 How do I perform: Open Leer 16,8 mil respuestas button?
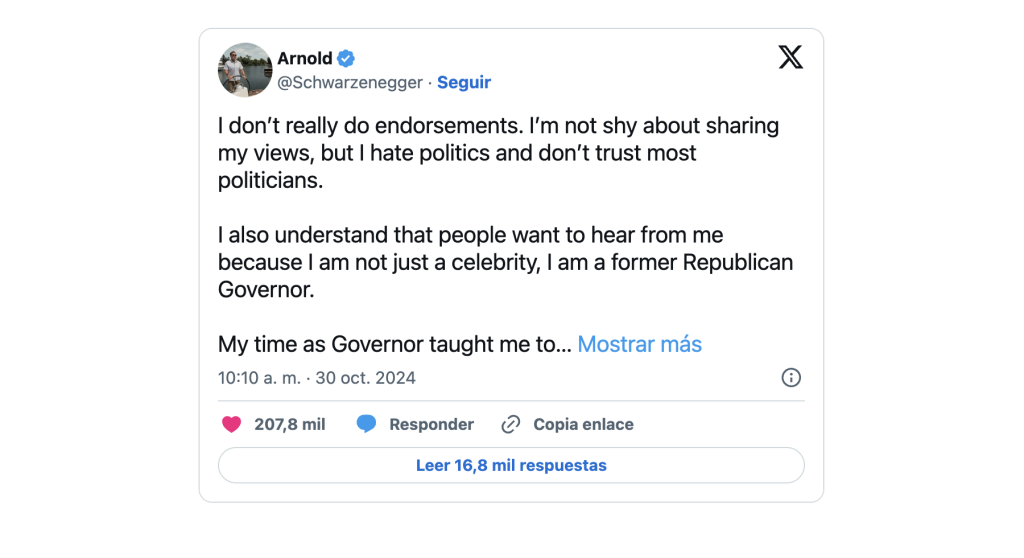pyautogui.click(x=511, y=465)
